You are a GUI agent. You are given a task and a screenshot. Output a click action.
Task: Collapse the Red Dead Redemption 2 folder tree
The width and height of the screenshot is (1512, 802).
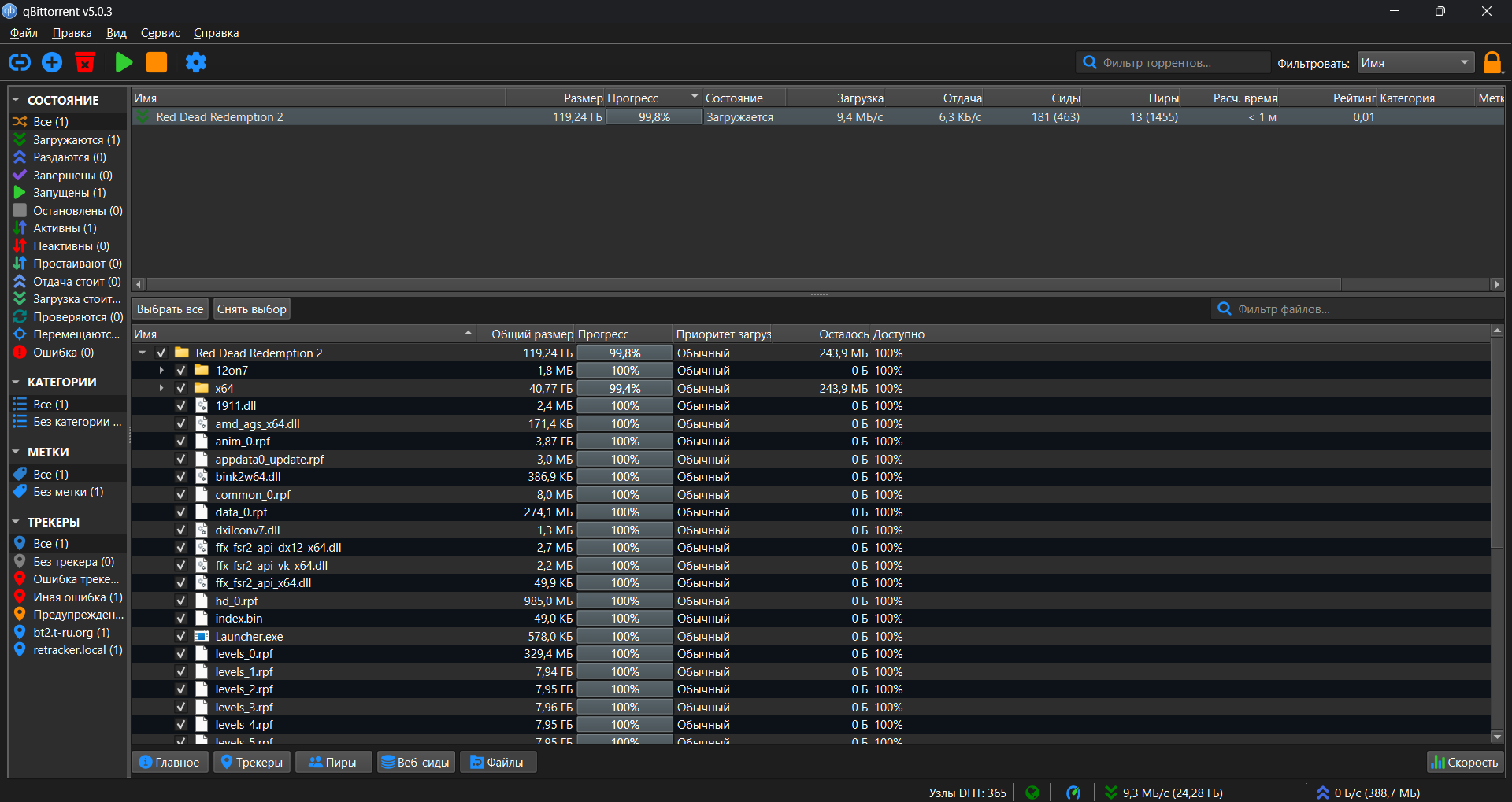(x=143, y=353)
